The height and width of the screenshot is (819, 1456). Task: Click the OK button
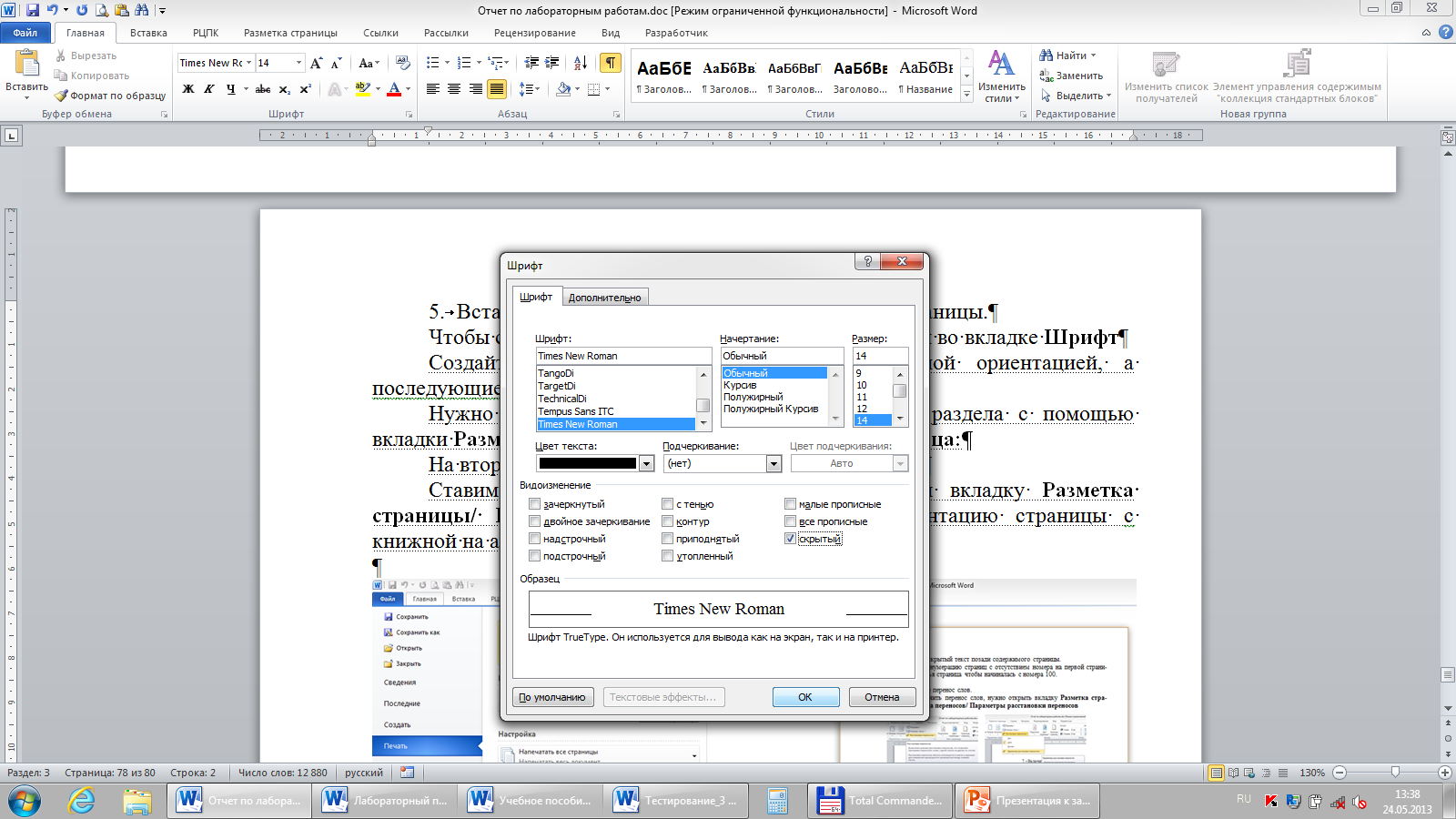[x=805, y=697]
